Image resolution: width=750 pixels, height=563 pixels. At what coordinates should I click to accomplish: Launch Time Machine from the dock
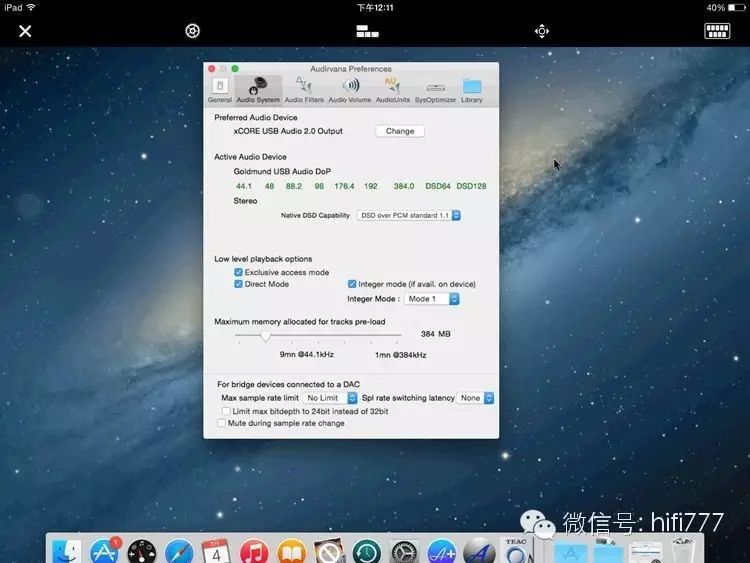(366, 551)
